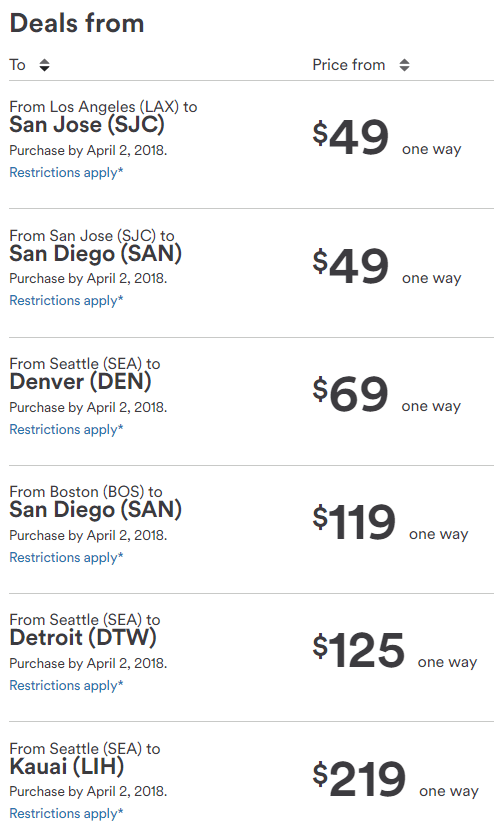Screen dimensions: 494x831
Task: Open Restrictions apply for the Los Angeles deal
Action: click(66, 172)
